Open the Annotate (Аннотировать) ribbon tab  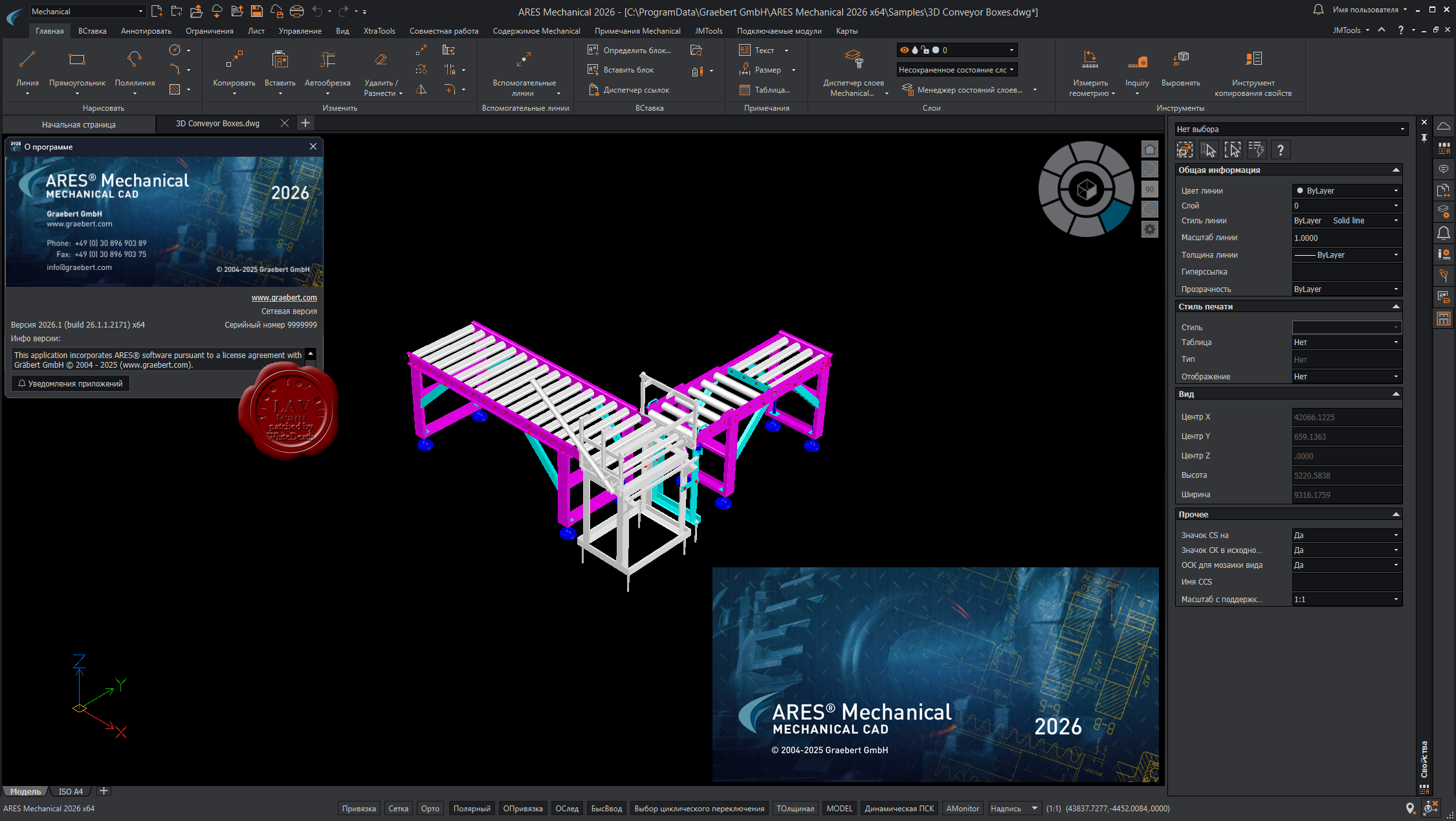(x=146, y=30)
